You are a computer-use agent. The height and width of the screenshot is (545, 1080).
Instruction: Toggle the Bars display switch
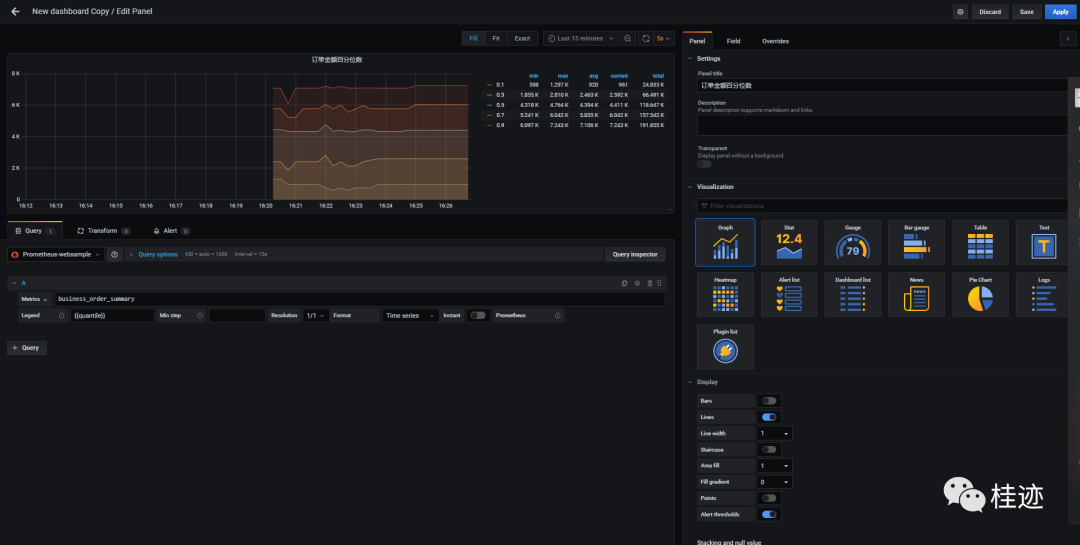click(x=769, y=401)
